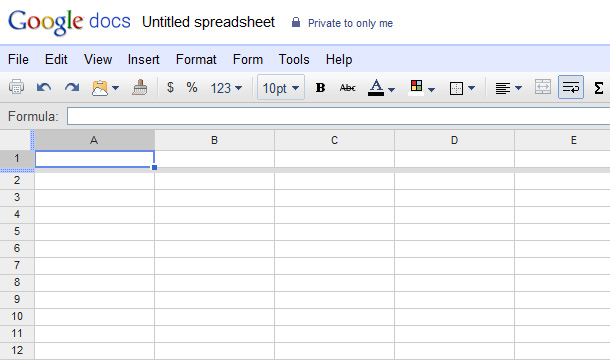Image resolution: width=610 pixels, height=360 pixels.
Task: Click the cell borders icon
Action: 456,88
